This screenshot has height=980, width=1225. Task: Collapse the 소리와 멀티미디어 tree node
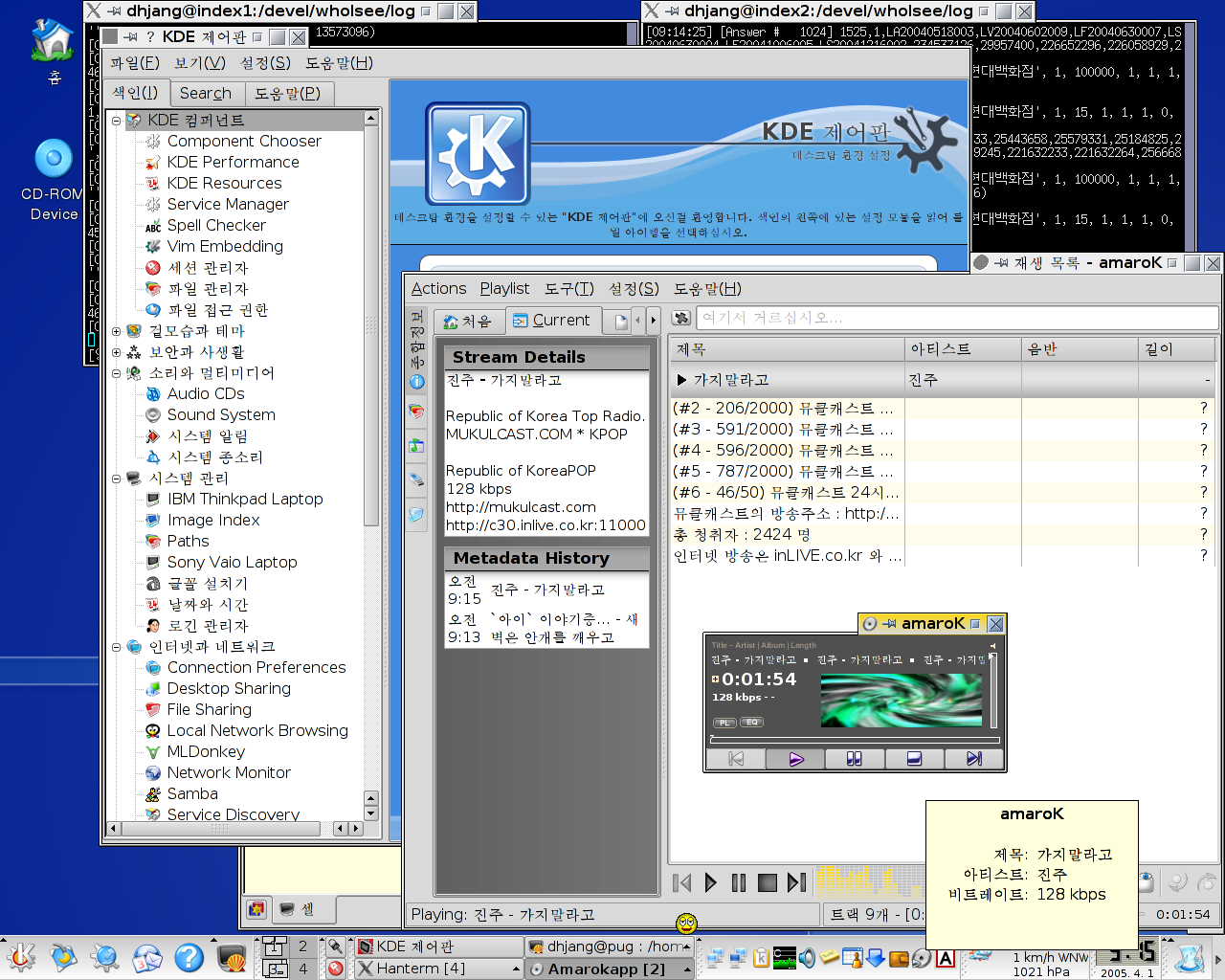click(116, 373)
